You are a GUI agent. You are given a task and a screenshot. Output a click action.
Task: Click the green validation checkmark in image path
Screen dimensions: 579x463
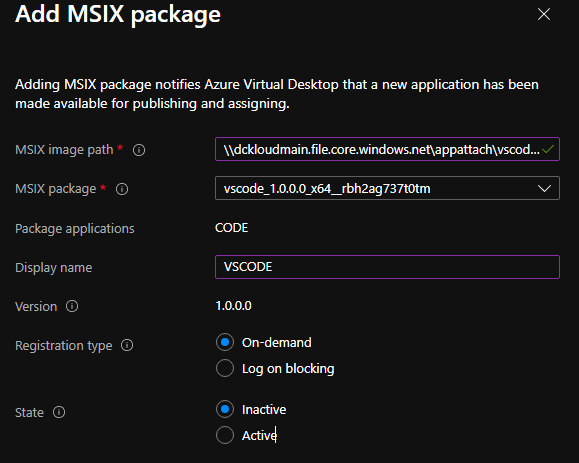tap(548, 150)
